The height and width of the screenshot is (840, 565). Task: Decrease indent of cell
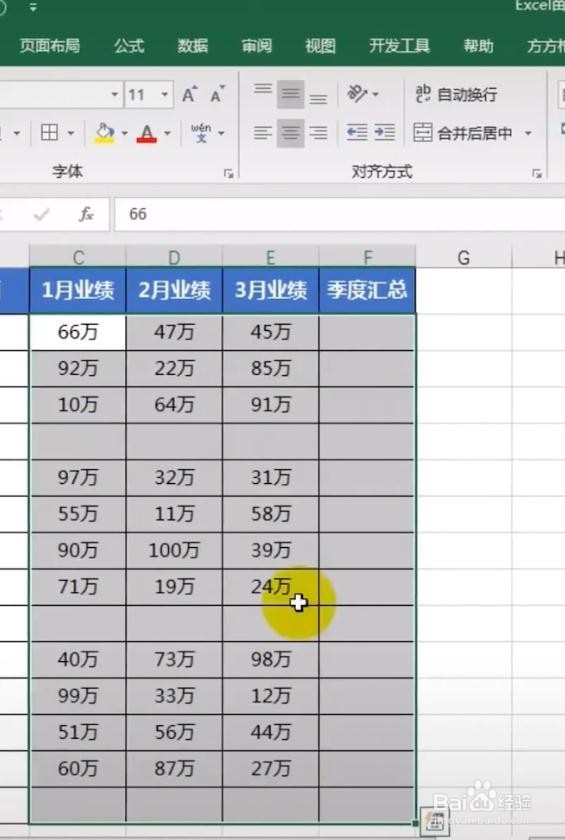[357, 132]
